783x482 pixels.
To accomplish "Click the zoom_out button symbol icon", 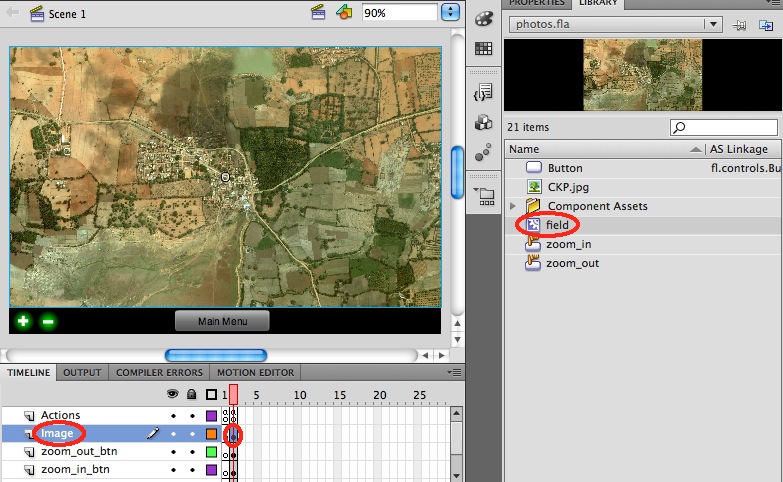I will tap(533, 263).
